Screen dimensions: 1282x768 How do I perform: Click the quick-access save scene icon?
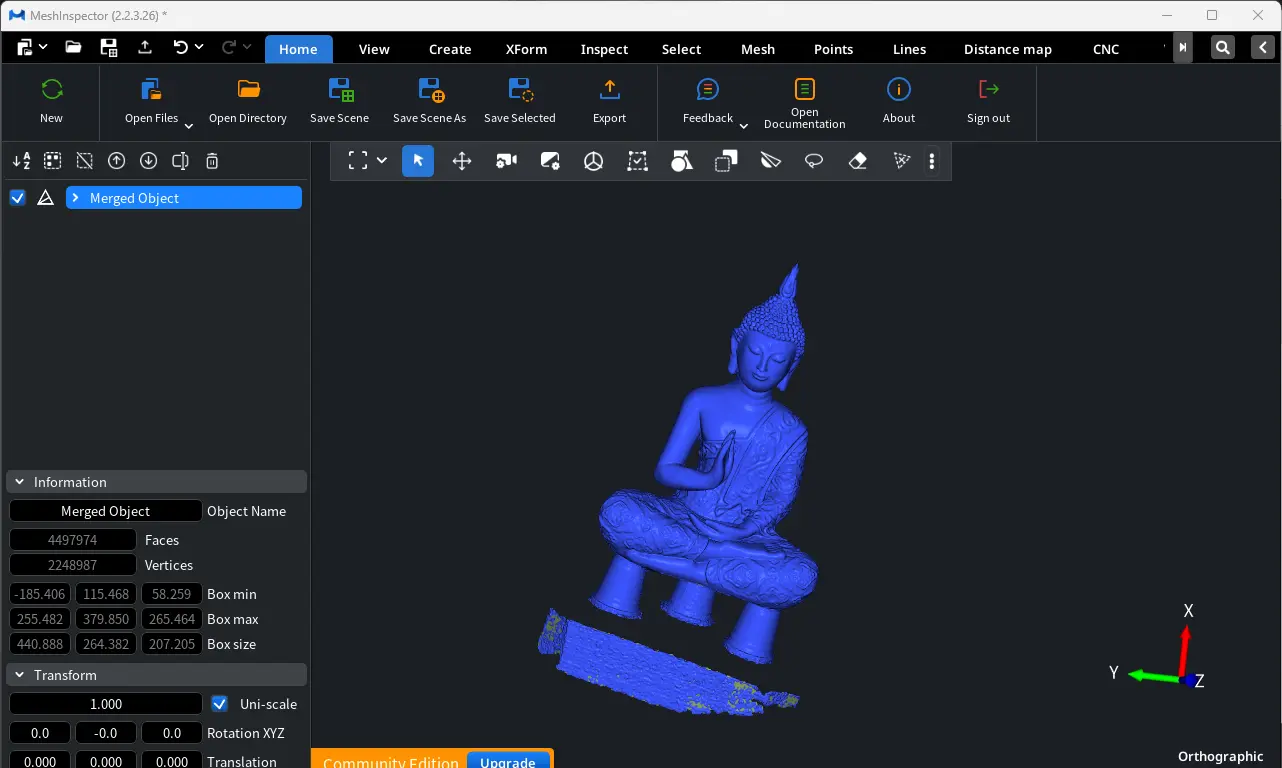click(x=109, y=47)
